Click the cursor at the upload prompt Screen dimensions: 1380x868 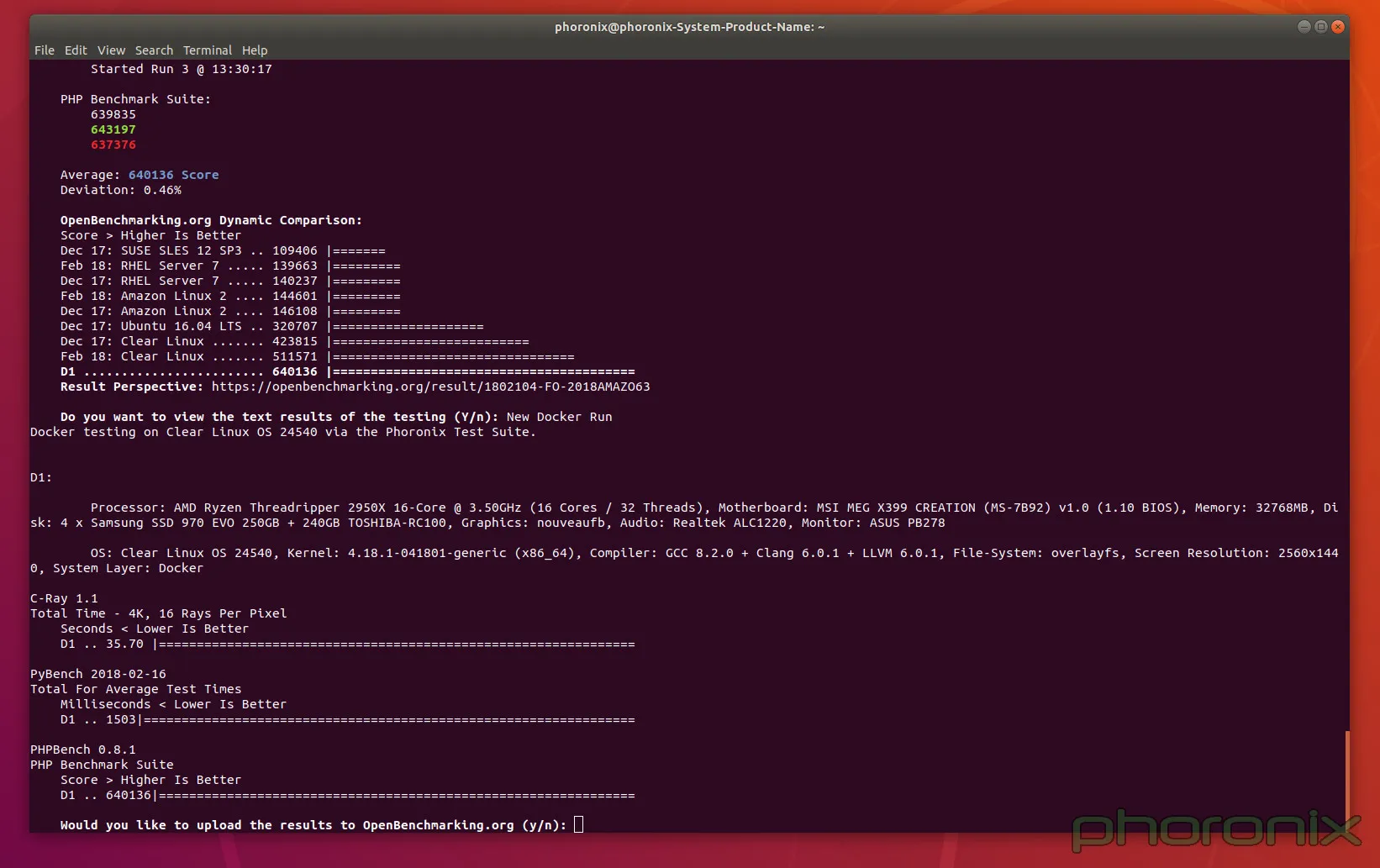pos(578,825)
